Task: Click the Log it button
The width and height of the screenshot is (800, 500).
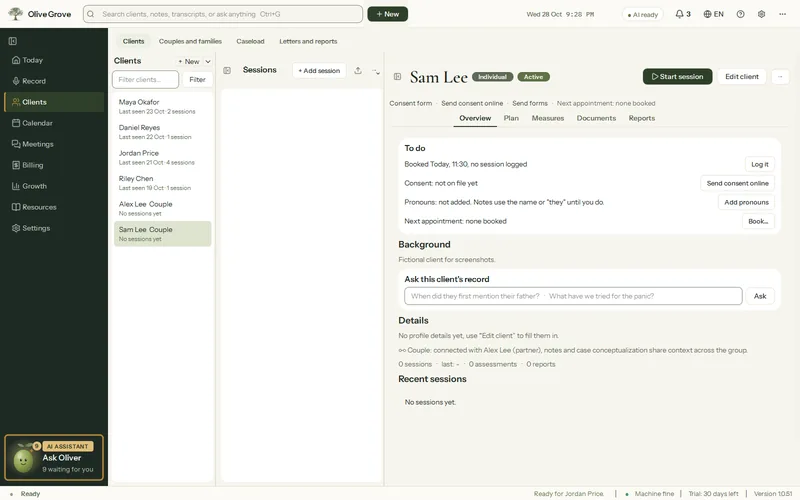Action: pos(760,164)
